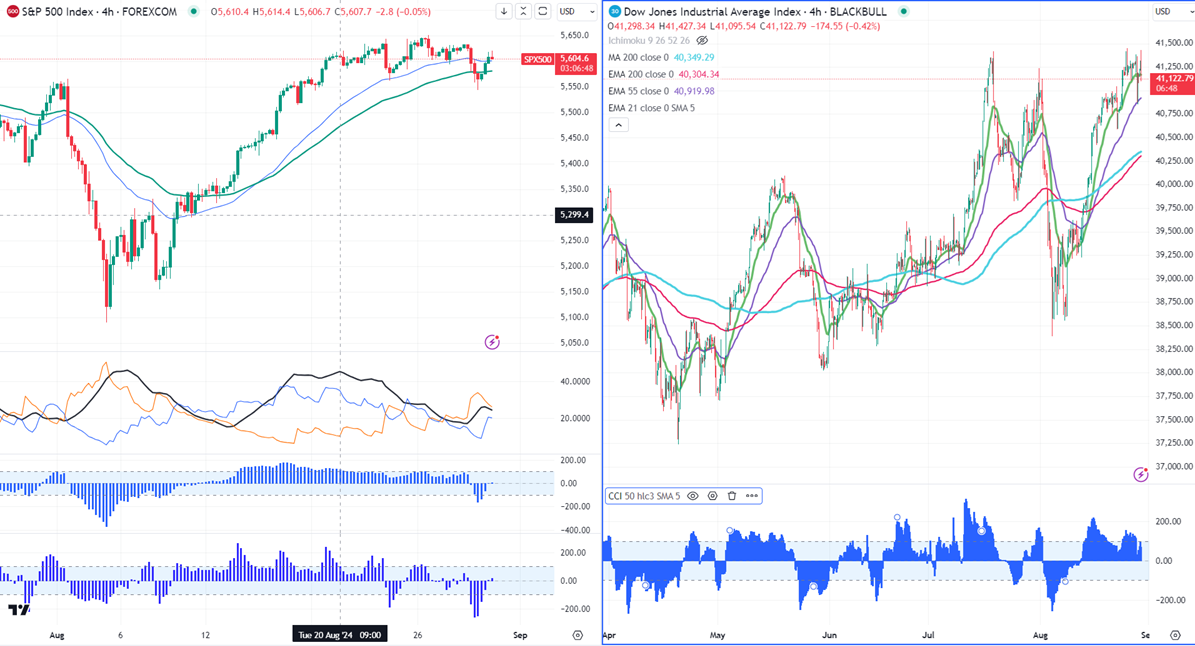Click the -0.05% change value in S&P header
The image size is (1195, 646).
pos(416,11)
